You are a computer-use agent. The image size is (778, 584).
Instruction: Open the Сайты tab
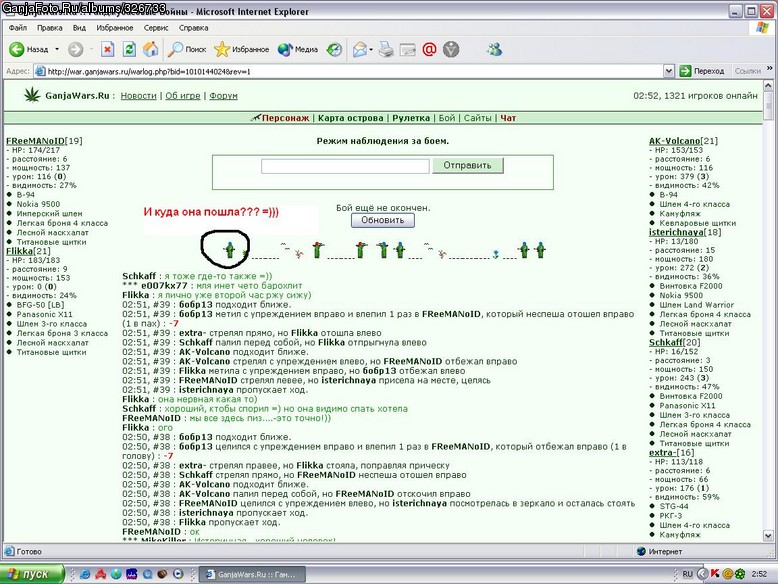pyautogui.click(x=477, y=118)
